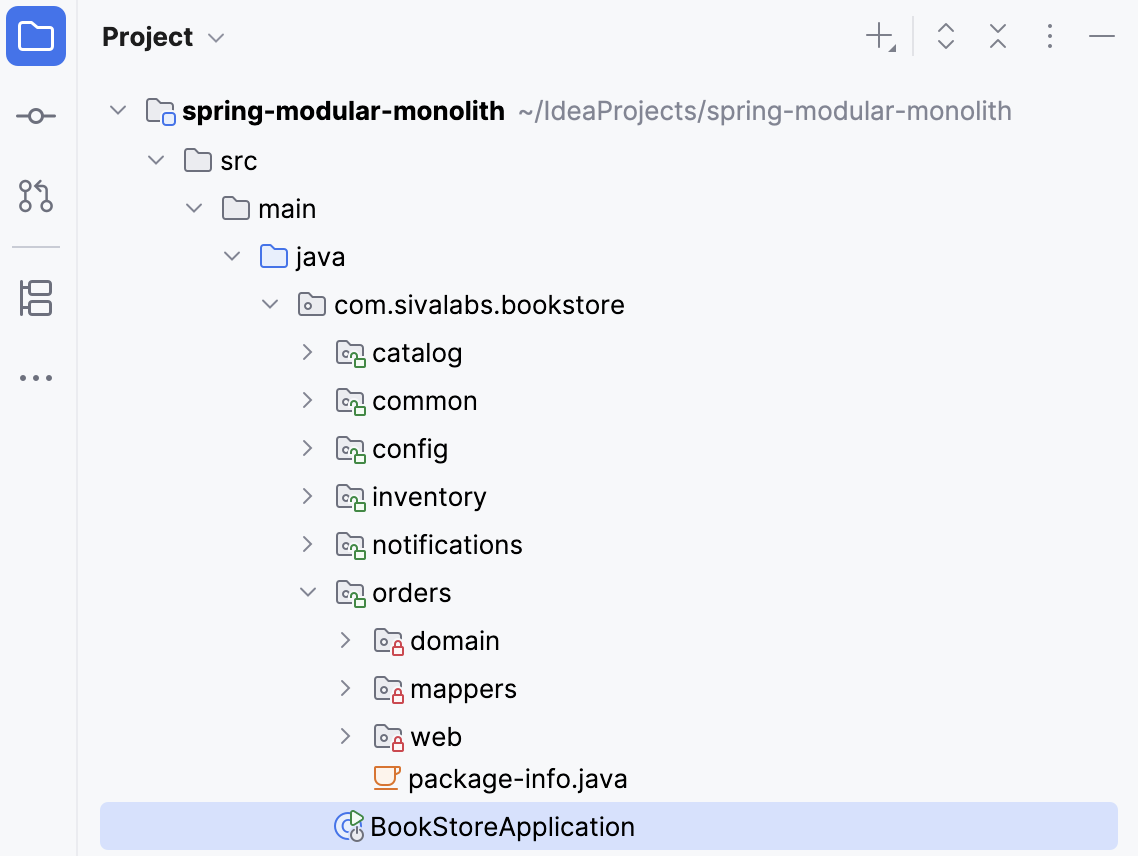Expand the web package
The width and height of the screenshot is (1138, 856).
[345, 736]
